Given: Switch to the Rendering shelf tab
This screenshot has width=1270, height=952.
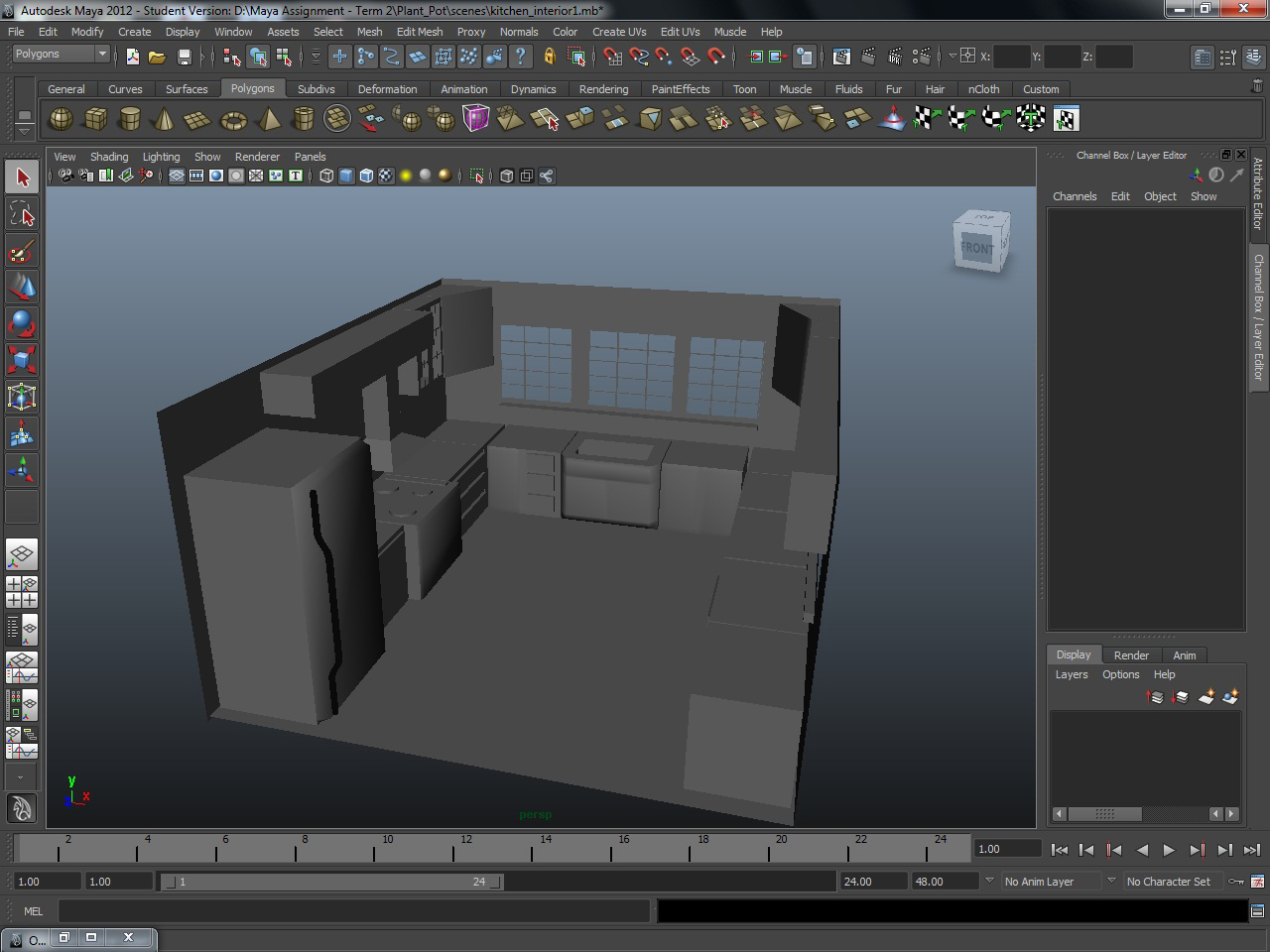Looking at the screenshot, I should tap(603, 89).
